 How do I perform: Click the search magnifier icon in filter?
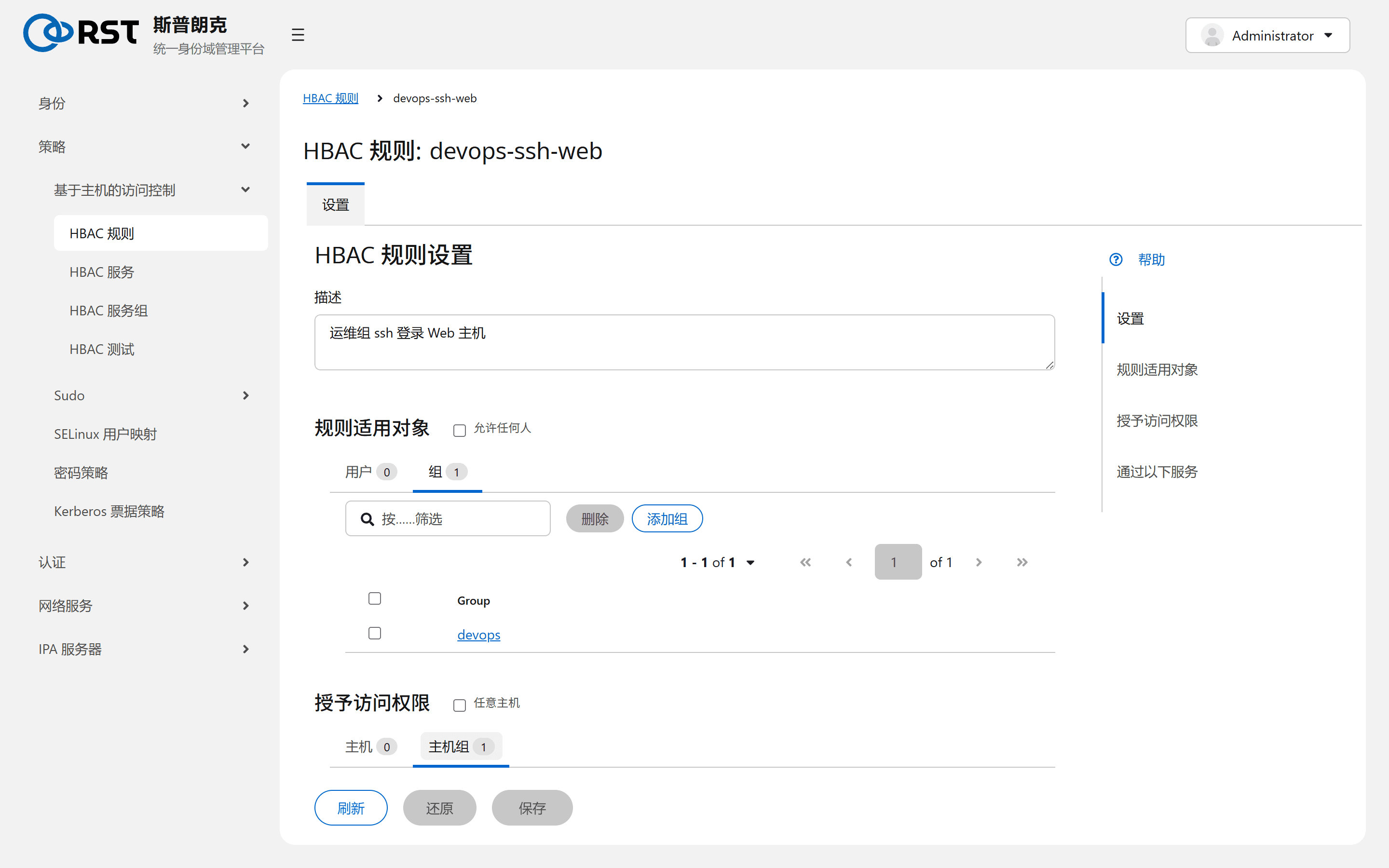367,519
